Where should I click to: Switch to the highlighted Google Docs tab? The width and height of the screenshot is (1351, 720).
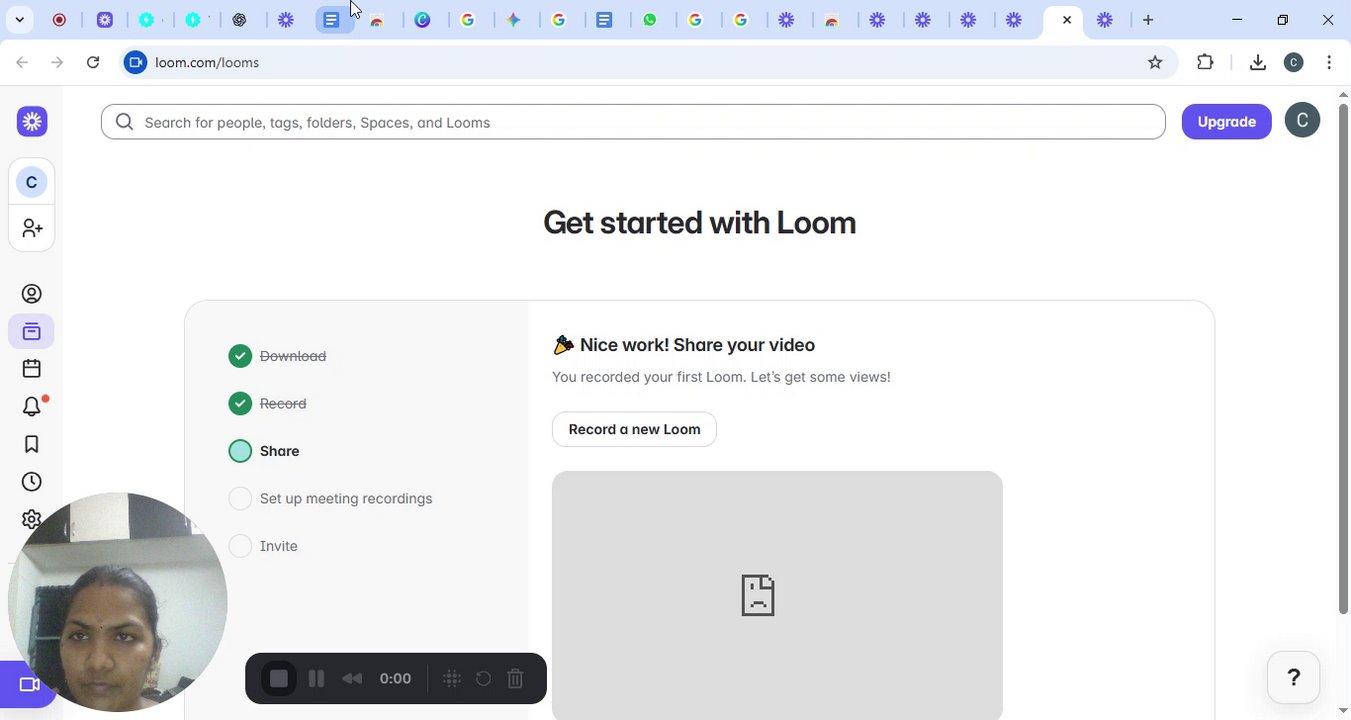pyautogui.click(x=332, y=20)
